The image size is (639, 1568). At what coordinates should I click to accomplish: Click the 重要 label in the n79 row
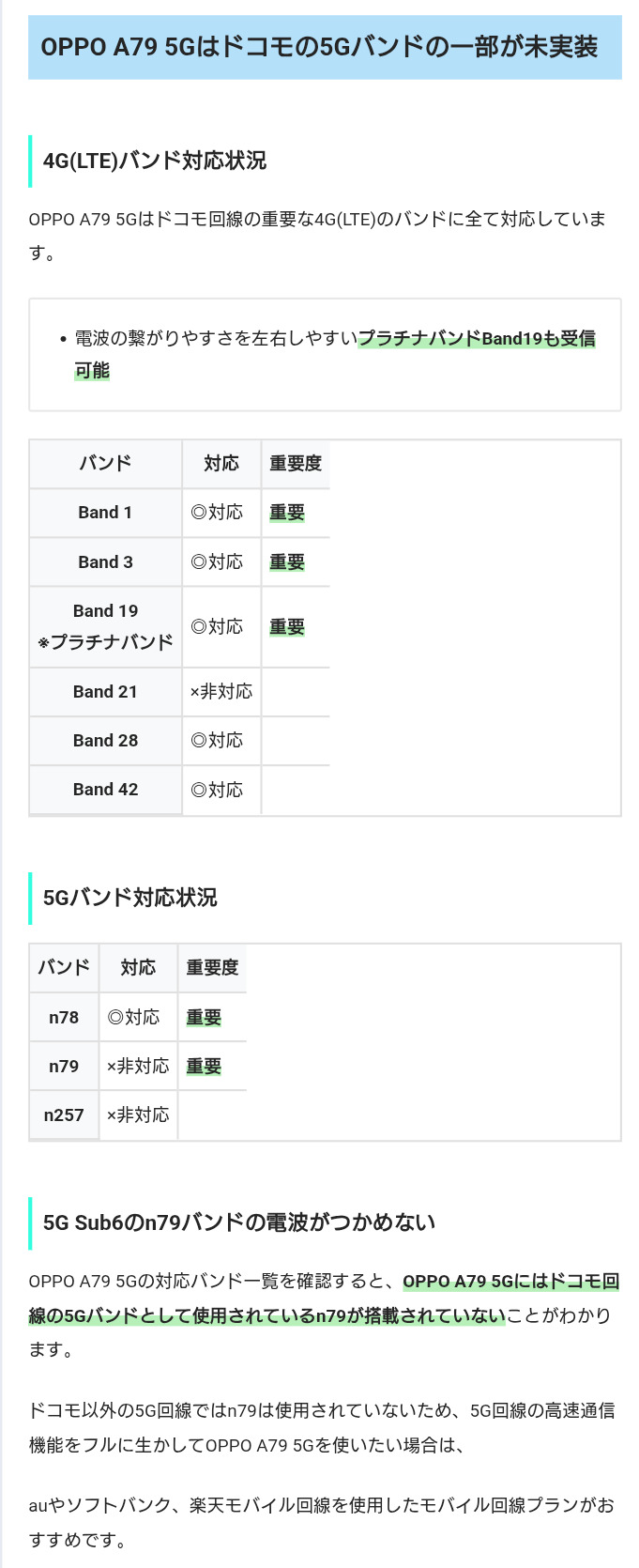(204, 1067)
